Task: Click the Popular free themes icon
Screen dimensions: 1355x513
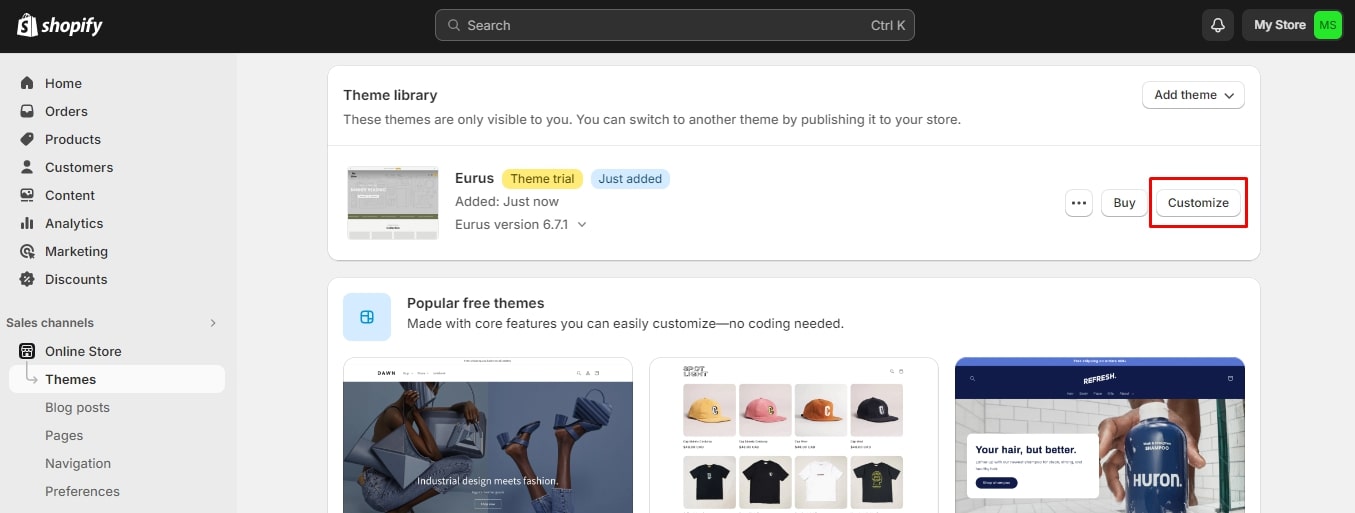Action: (367, 317)
